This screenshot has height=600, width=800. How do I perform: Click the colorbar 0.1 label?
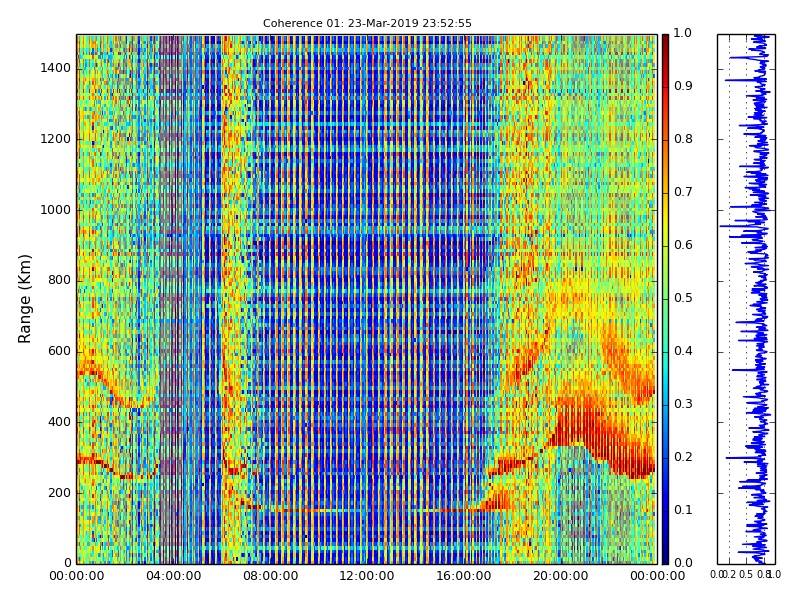click(x=683, y=510)
